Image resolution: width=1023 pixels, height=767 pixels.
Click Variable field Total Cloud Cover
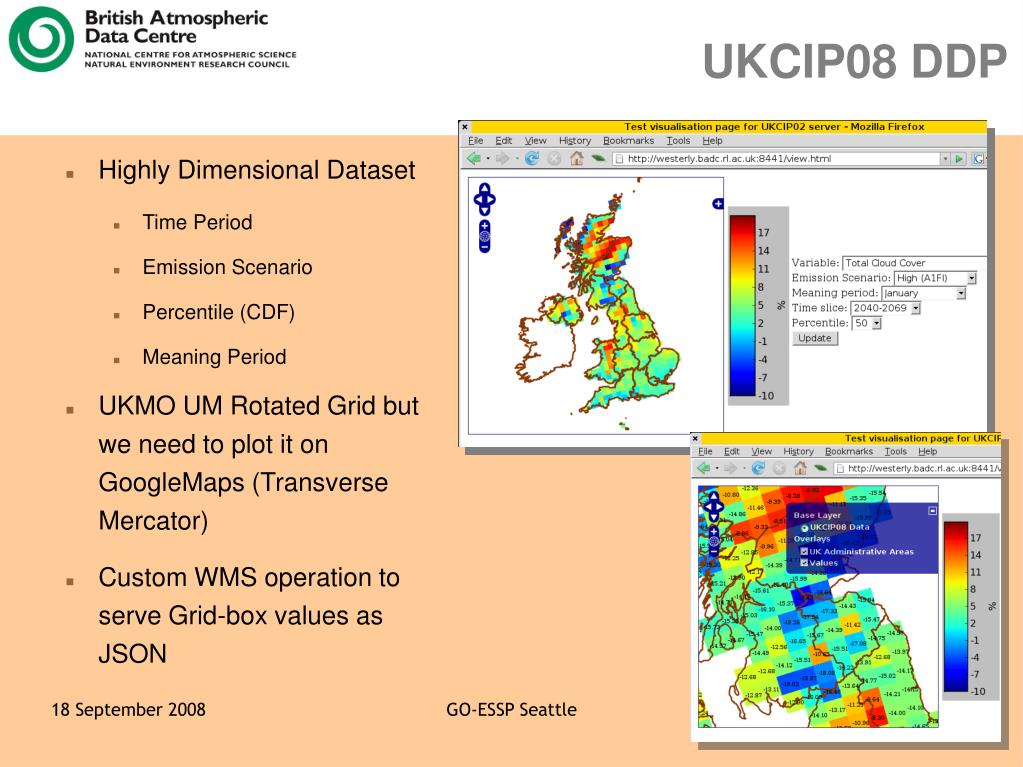point(913,263)
